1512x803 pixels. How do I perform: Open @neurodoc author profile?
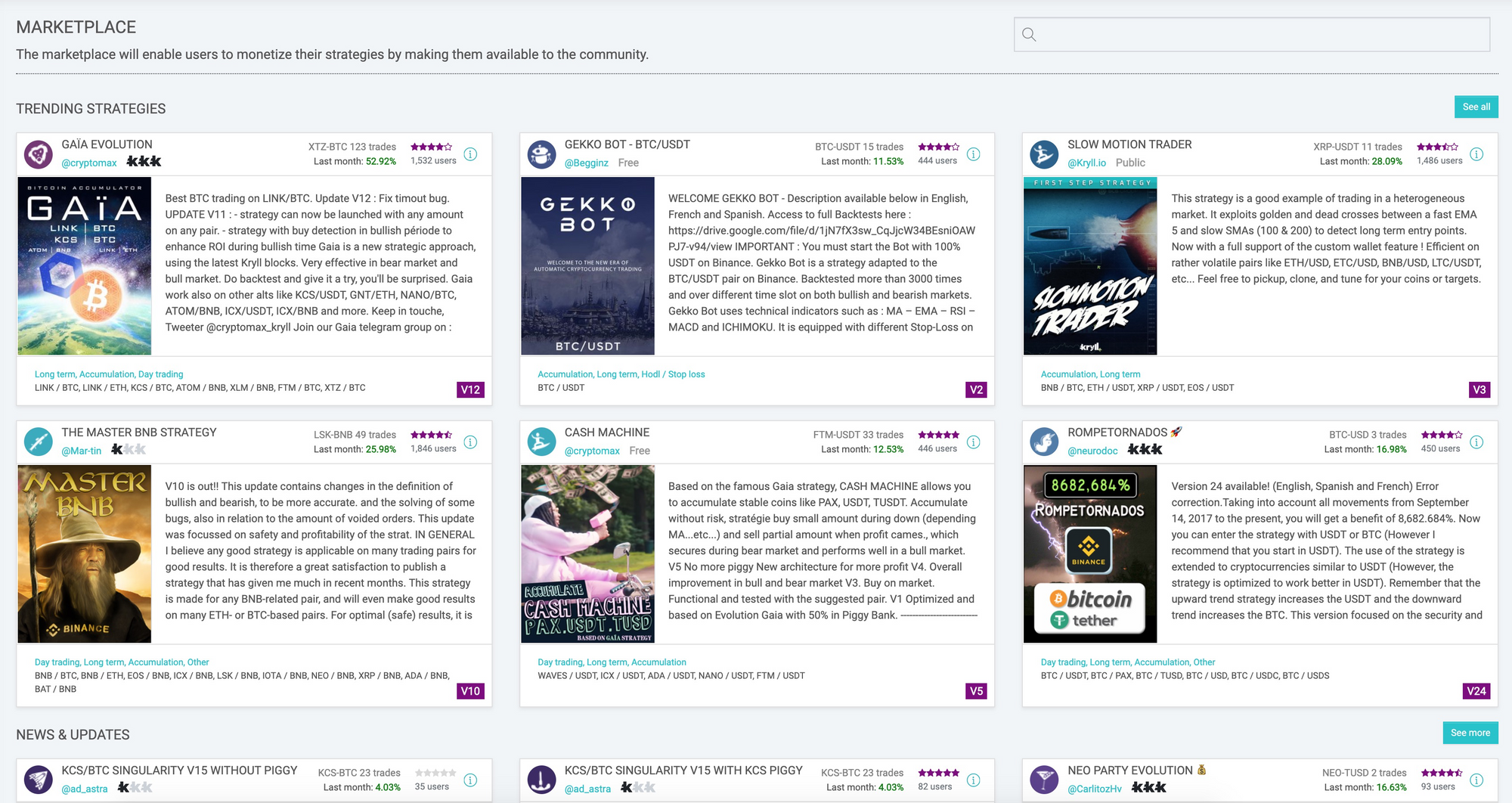1092,451
